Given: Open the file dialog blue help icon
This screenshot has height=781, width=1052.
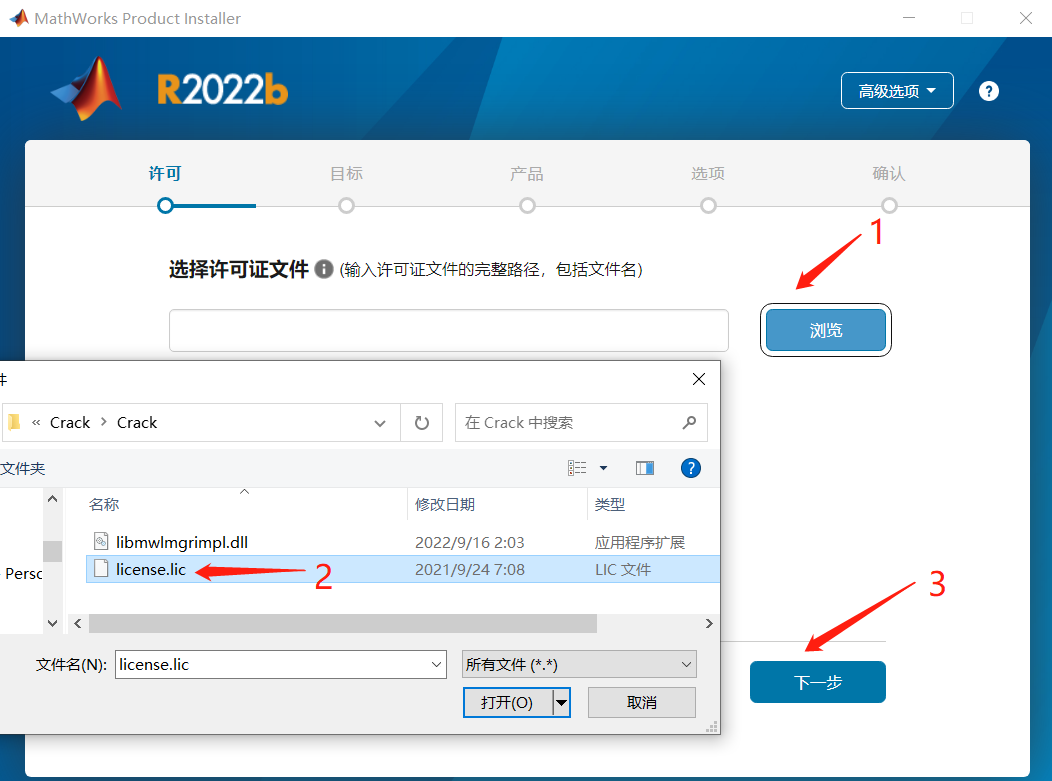Looking at the screenshot, I should point(690,468).
